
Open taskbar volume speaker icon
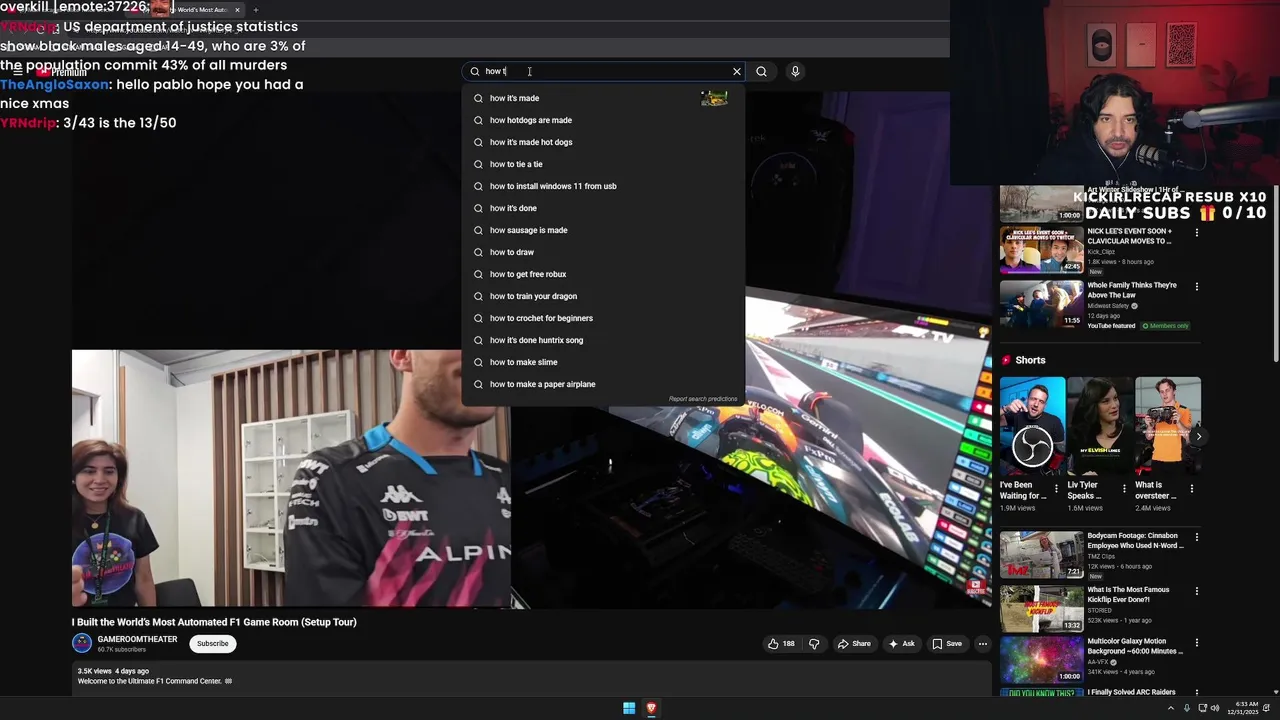(x=1215, y=708)
